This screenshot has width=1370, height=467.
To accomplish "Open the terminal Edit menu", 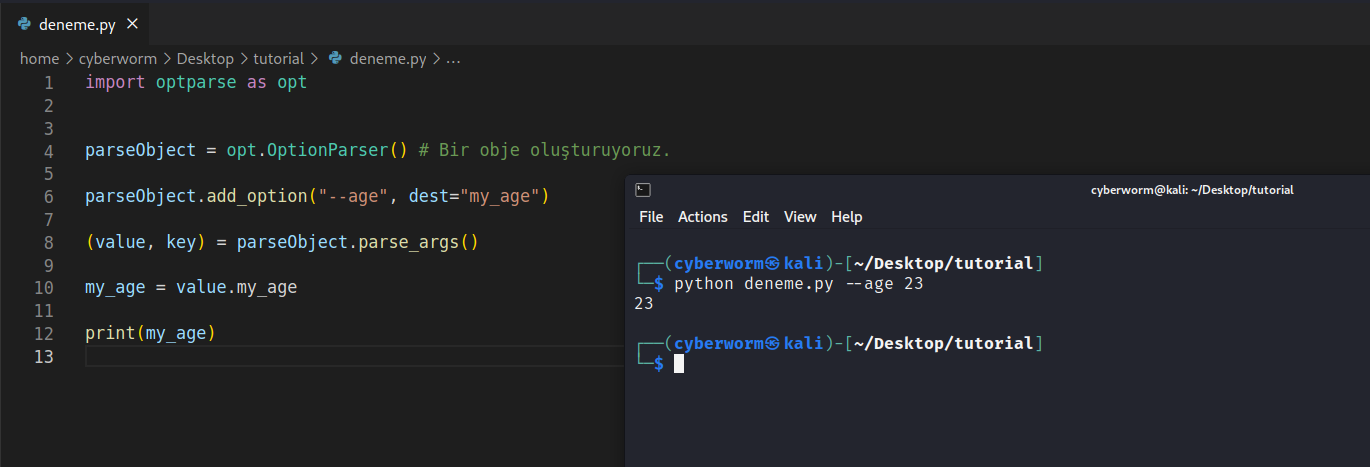I will 756,217.
